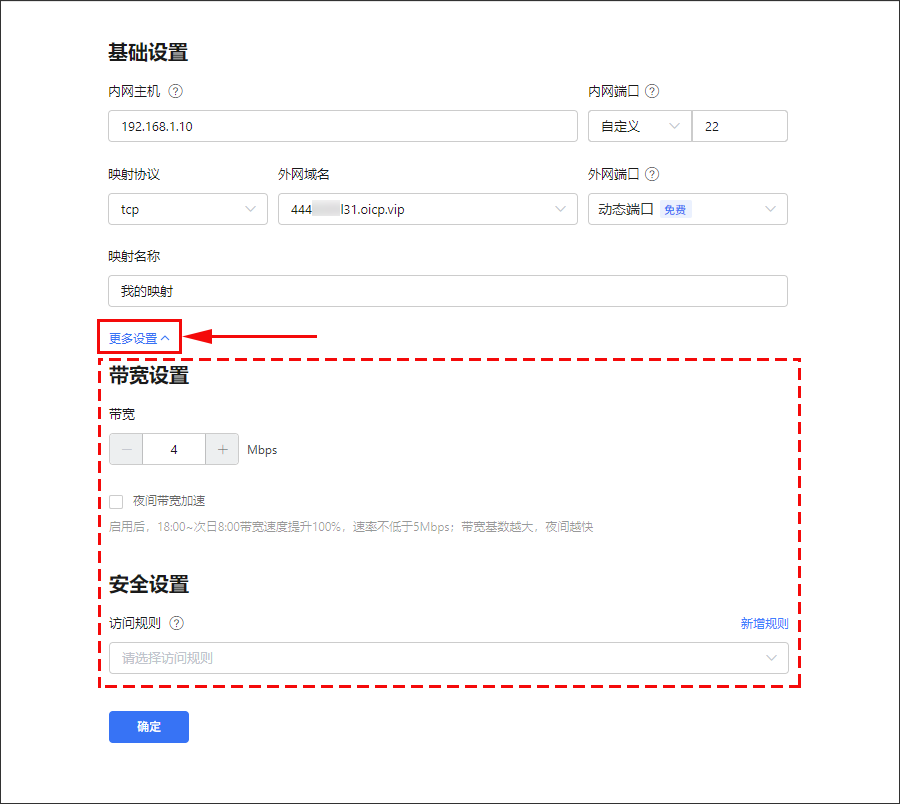Open the 外网域名 dropdown
The width and height of the screenshot is (900, 804).
[x=427, y=209]
